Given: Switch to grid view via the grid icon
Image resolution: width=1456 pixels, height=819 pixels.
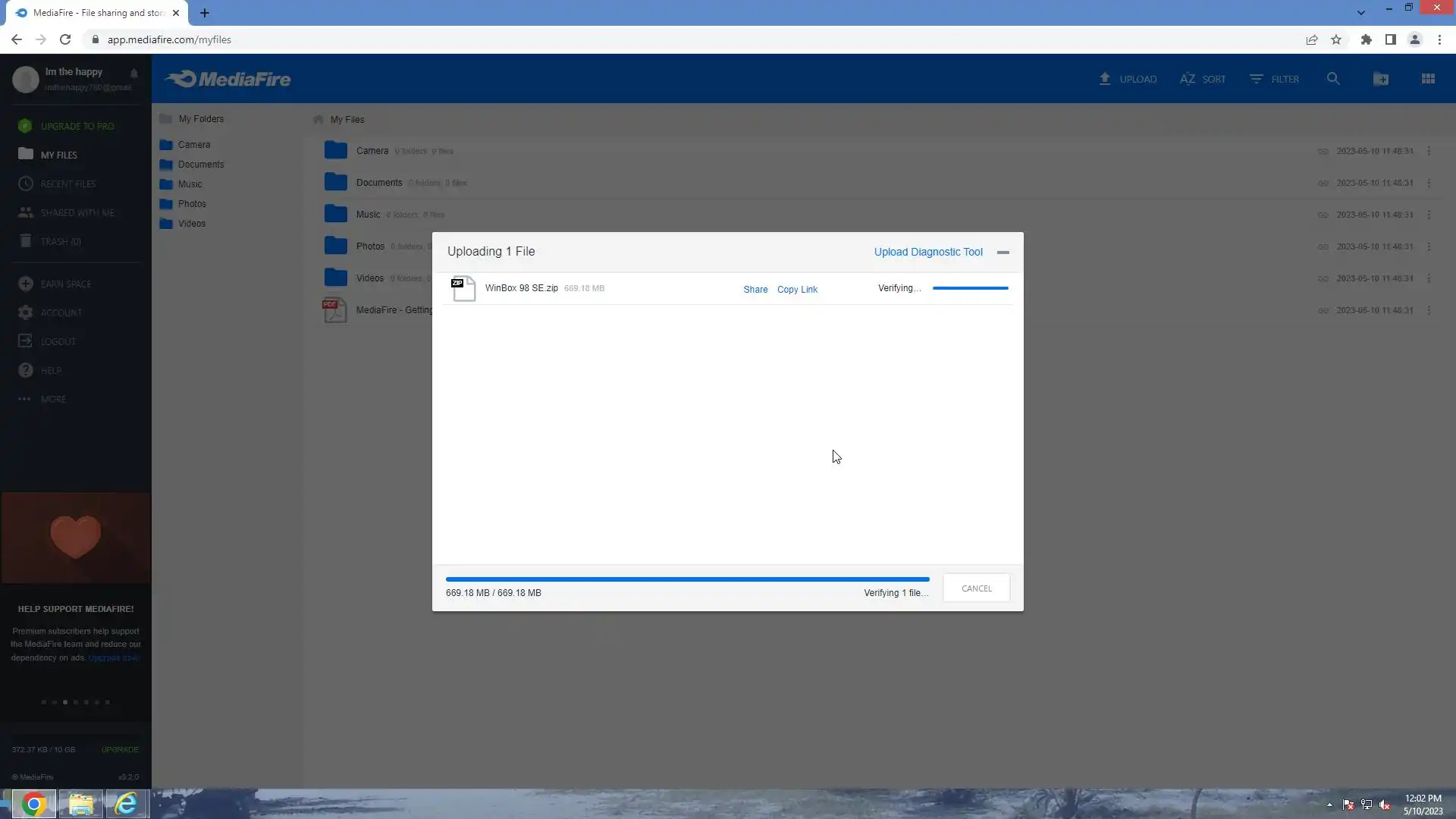Looking at the screenshot, I should point(1428,79).
